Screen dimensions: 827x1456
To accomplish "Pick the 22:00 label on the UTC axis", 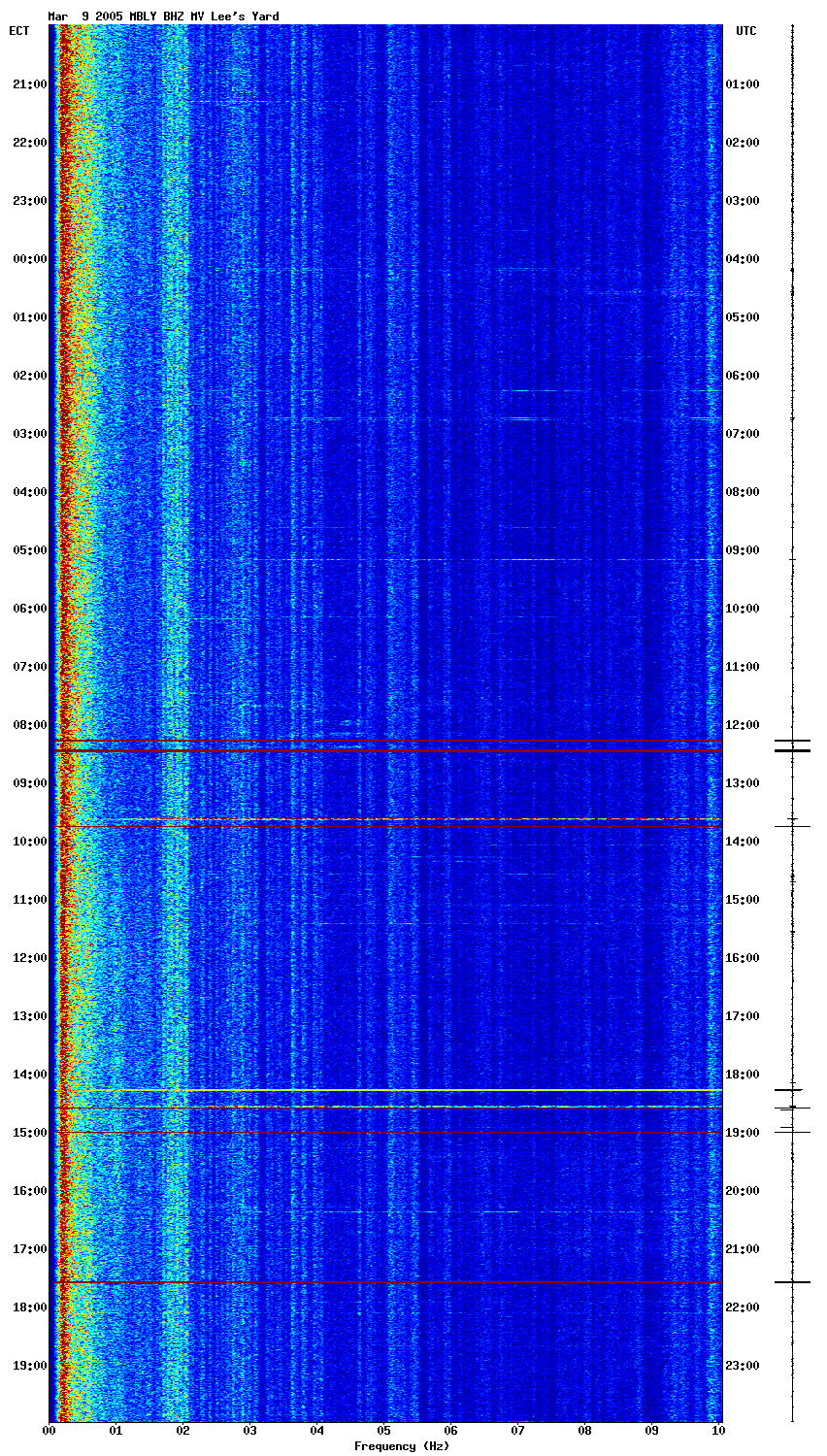I will click(x=743, y=1307).
